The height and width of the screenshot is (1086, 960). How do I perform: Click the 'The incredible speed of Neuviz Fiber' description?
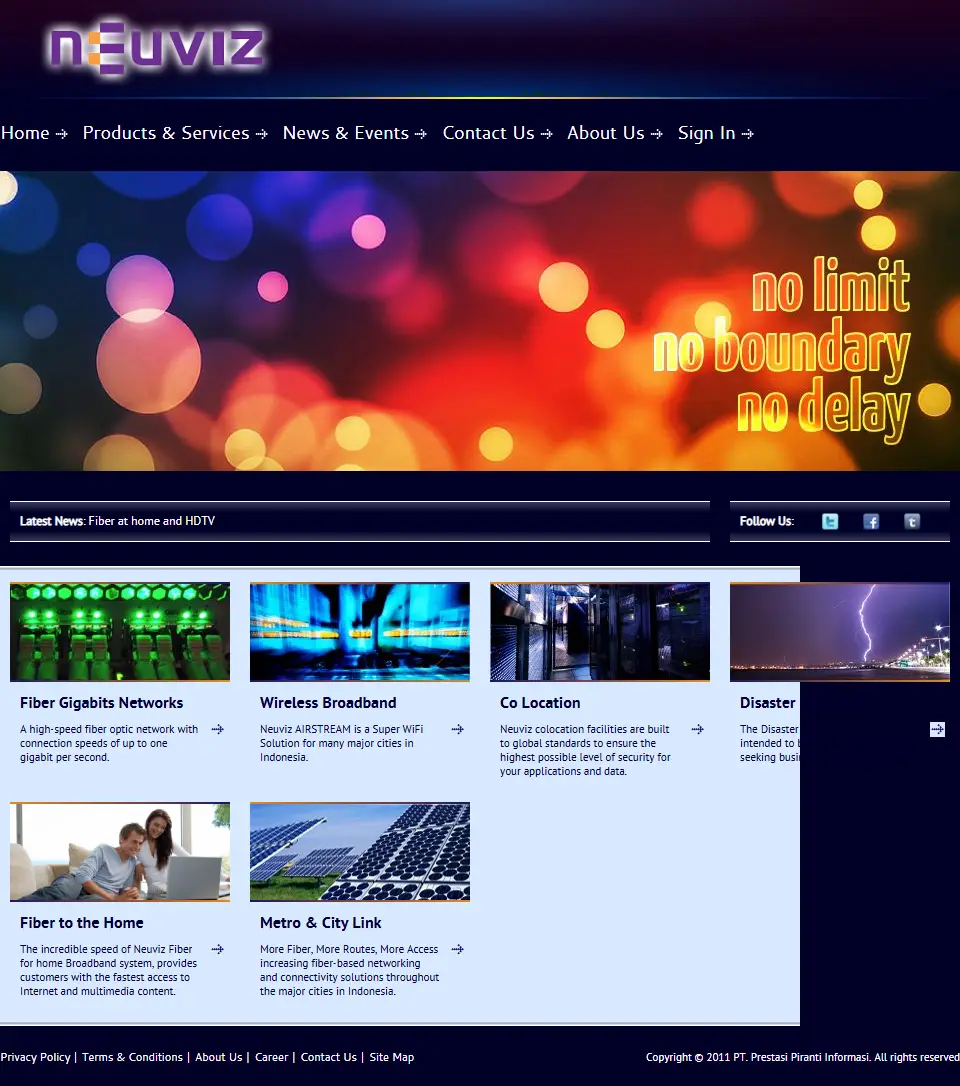click(108, 970)
